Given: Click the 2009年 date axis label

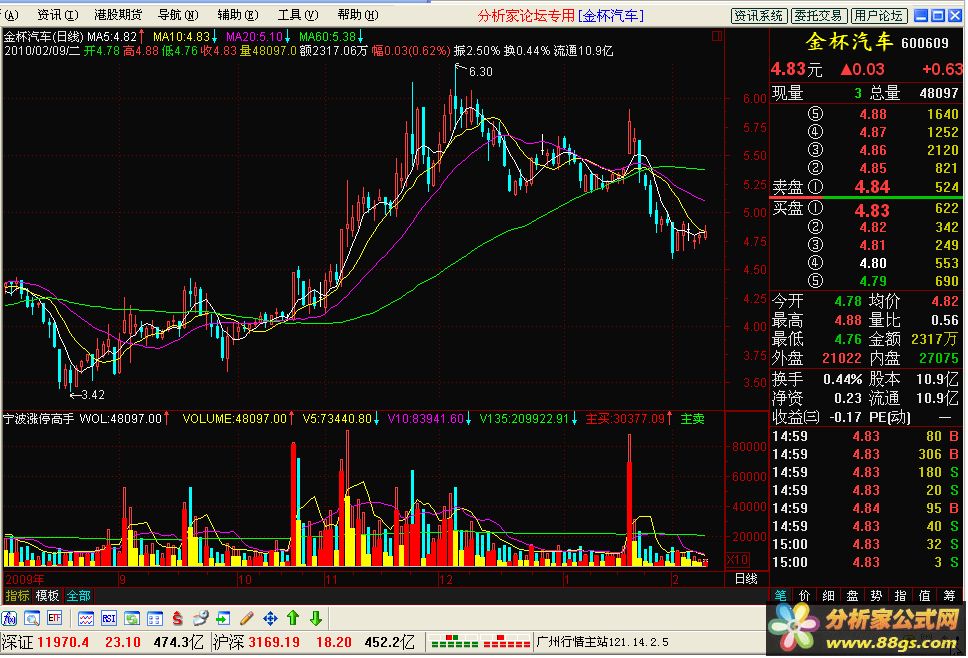Looking at the screenshot, I should 25,579.
